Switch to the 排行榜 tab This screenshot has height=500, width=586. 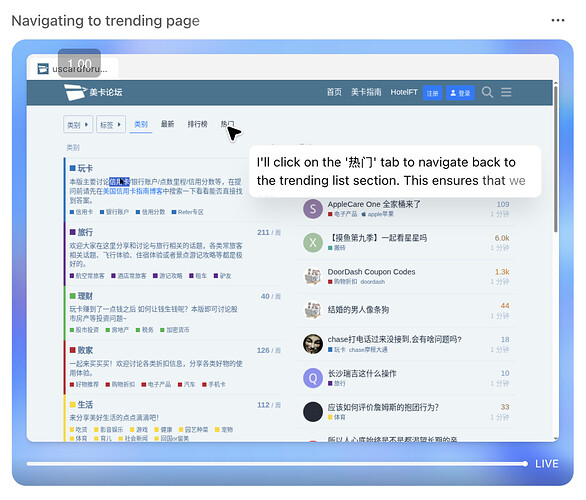[197, 124]
